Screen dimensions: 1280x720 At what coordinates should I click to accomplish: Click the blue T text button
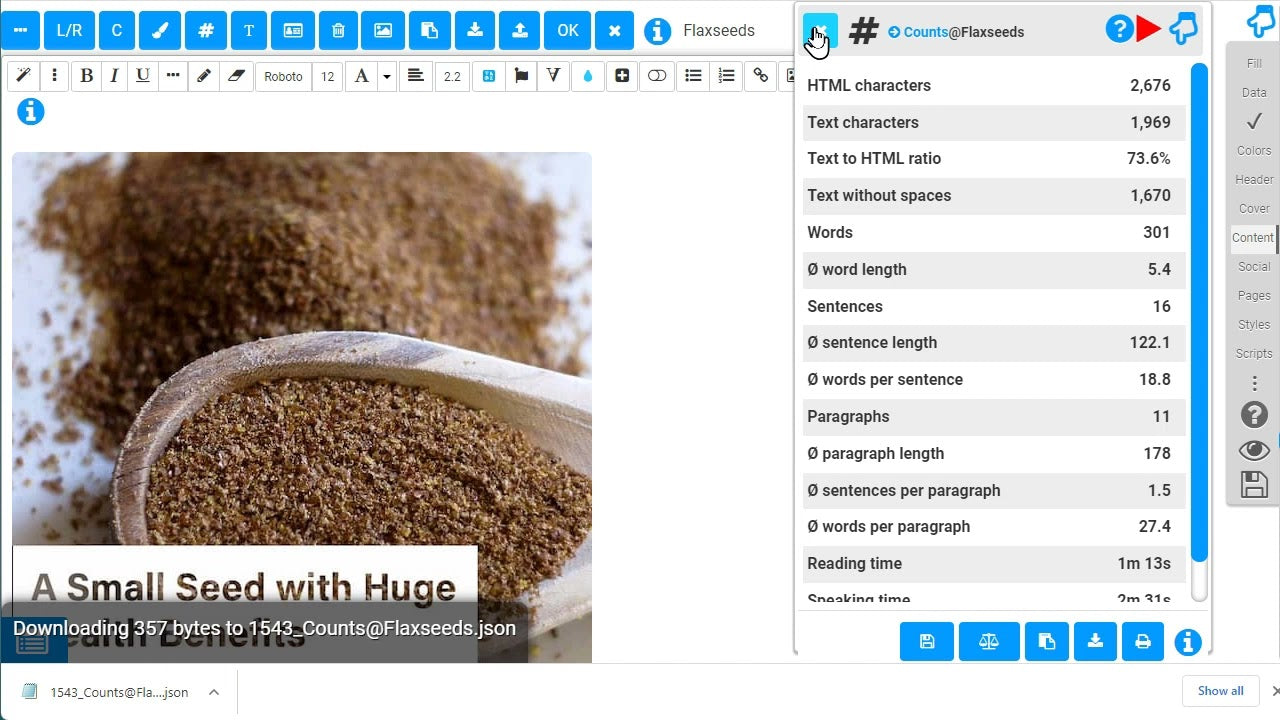tap(248, 30)
